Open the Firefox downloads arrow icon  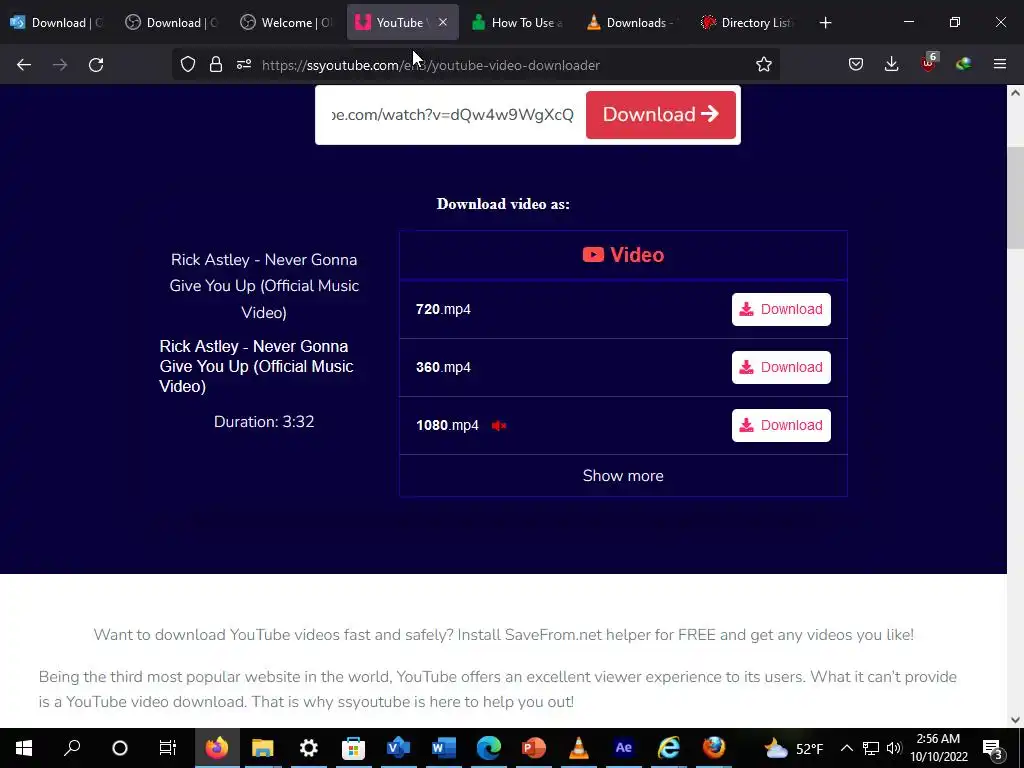(x=891, y=65)
